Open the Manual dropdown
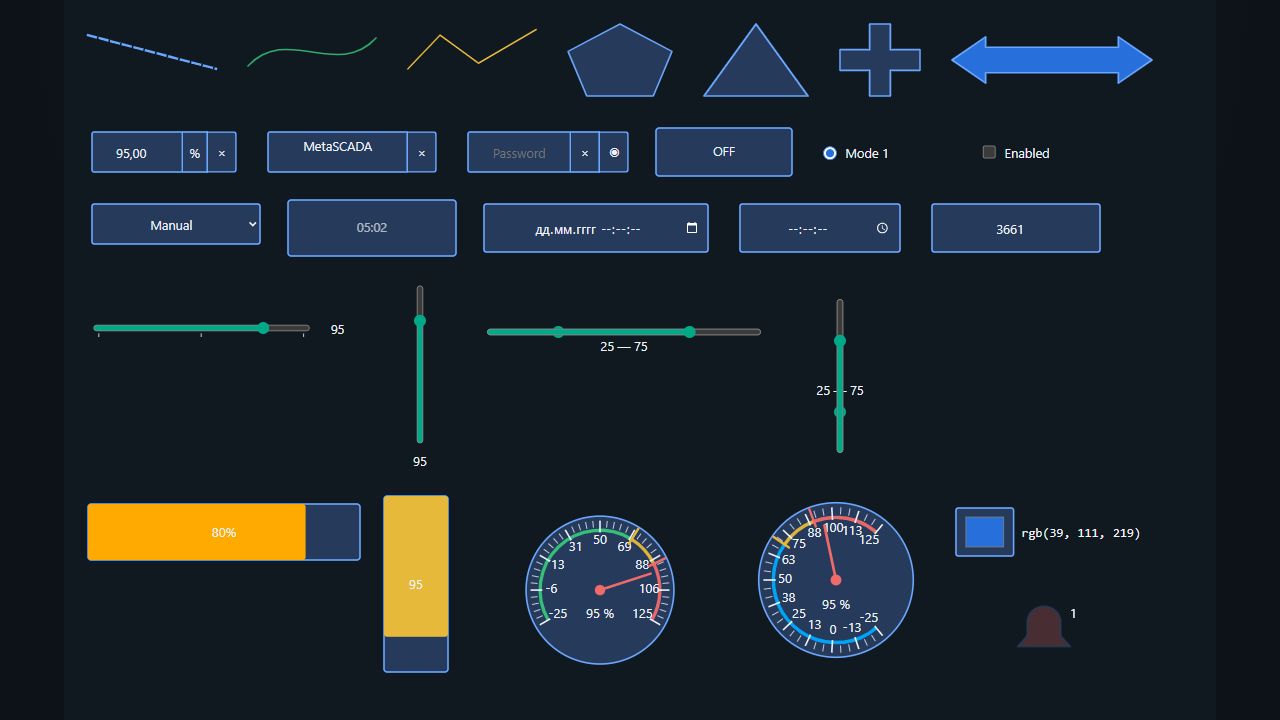1280x720 pixels. pos(176,224)
